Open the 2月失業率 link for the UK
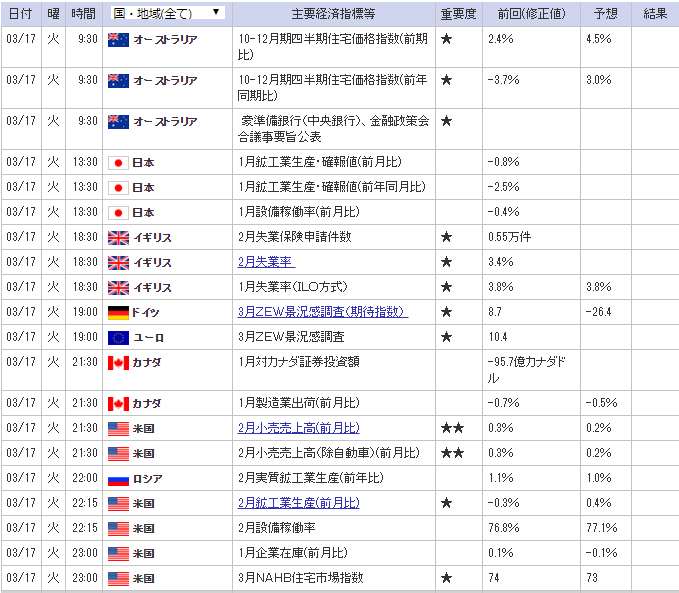679x593 pixels. 266,262
